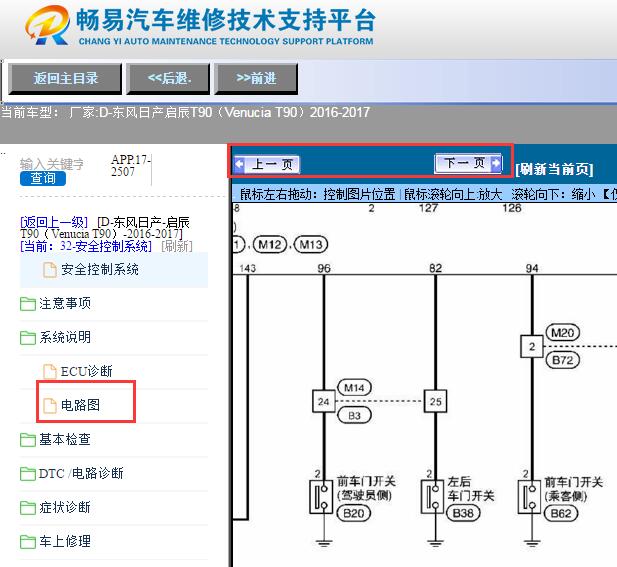Click the B20 connector label
Image resolution: width=617 pixels, height=567 pixels.
pyautogui.click(x=353, y=513)
